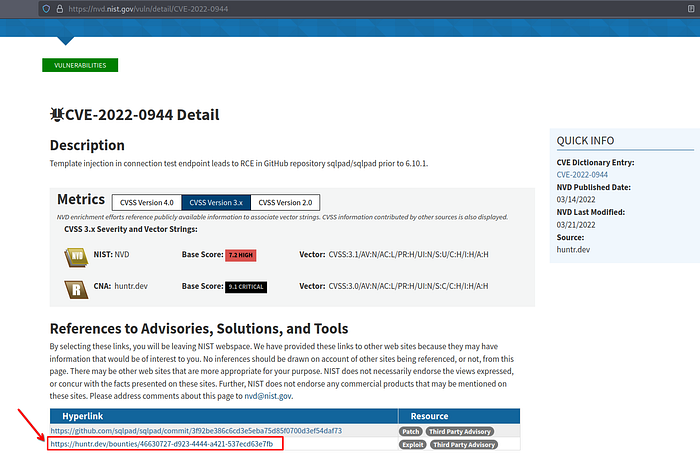Screen dimensions: 700x461
Task: Click the References to Advisories heading
Action: tap(199, 328)
